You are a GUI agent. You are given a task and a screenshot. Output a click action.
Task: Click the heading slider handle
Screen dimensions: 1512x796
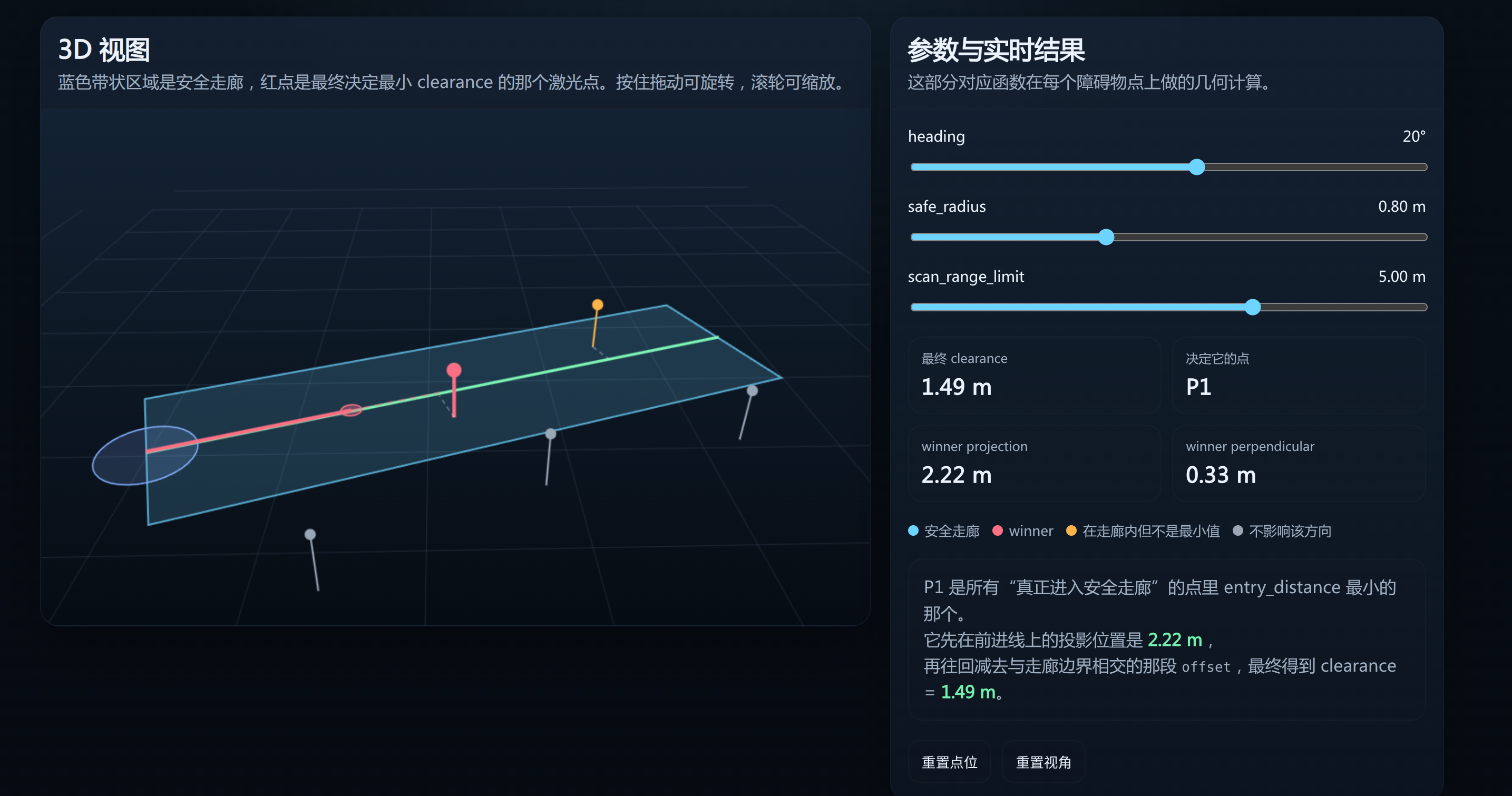click(x=1196, y=167)
